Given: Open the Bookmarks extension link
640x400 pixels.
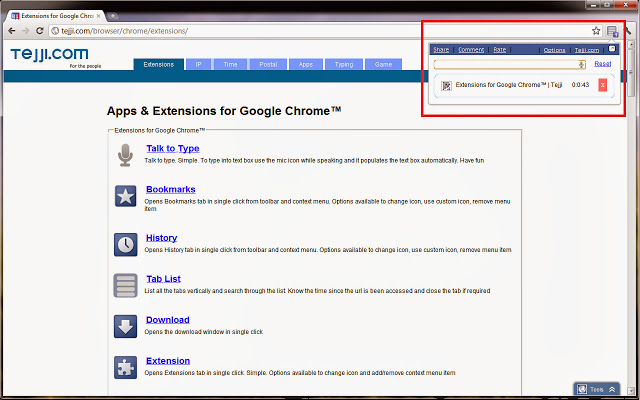Looking at the screenshot, I should pyautogui.click(x=171, y=189).
